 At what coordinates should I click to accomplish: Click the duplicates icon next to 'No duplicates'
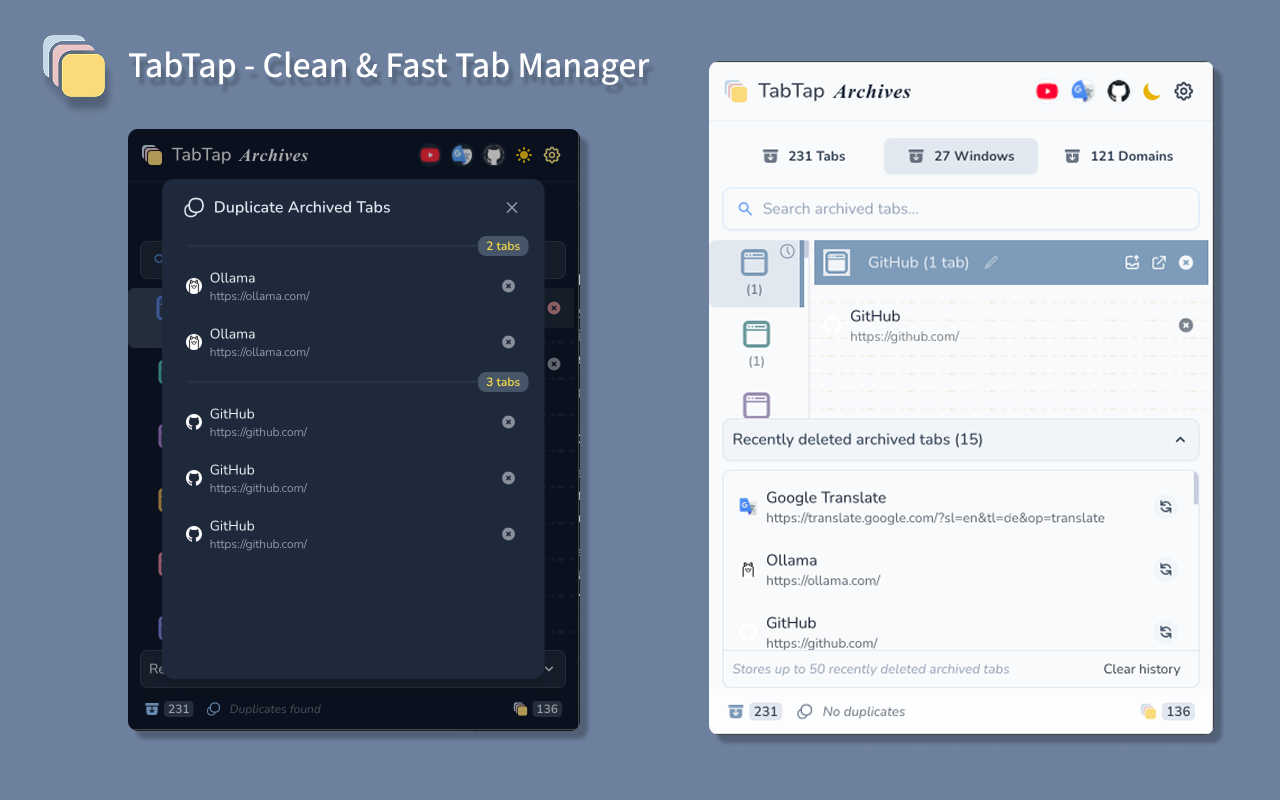(x=805, y=711)
